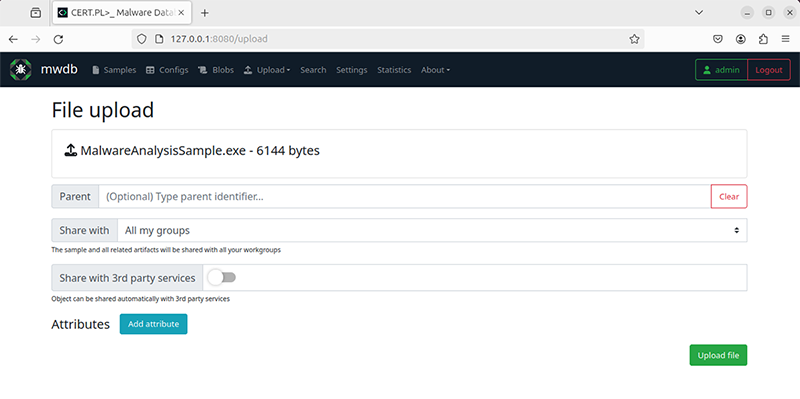Click the mwdb spider logo icon

point(20,69)
